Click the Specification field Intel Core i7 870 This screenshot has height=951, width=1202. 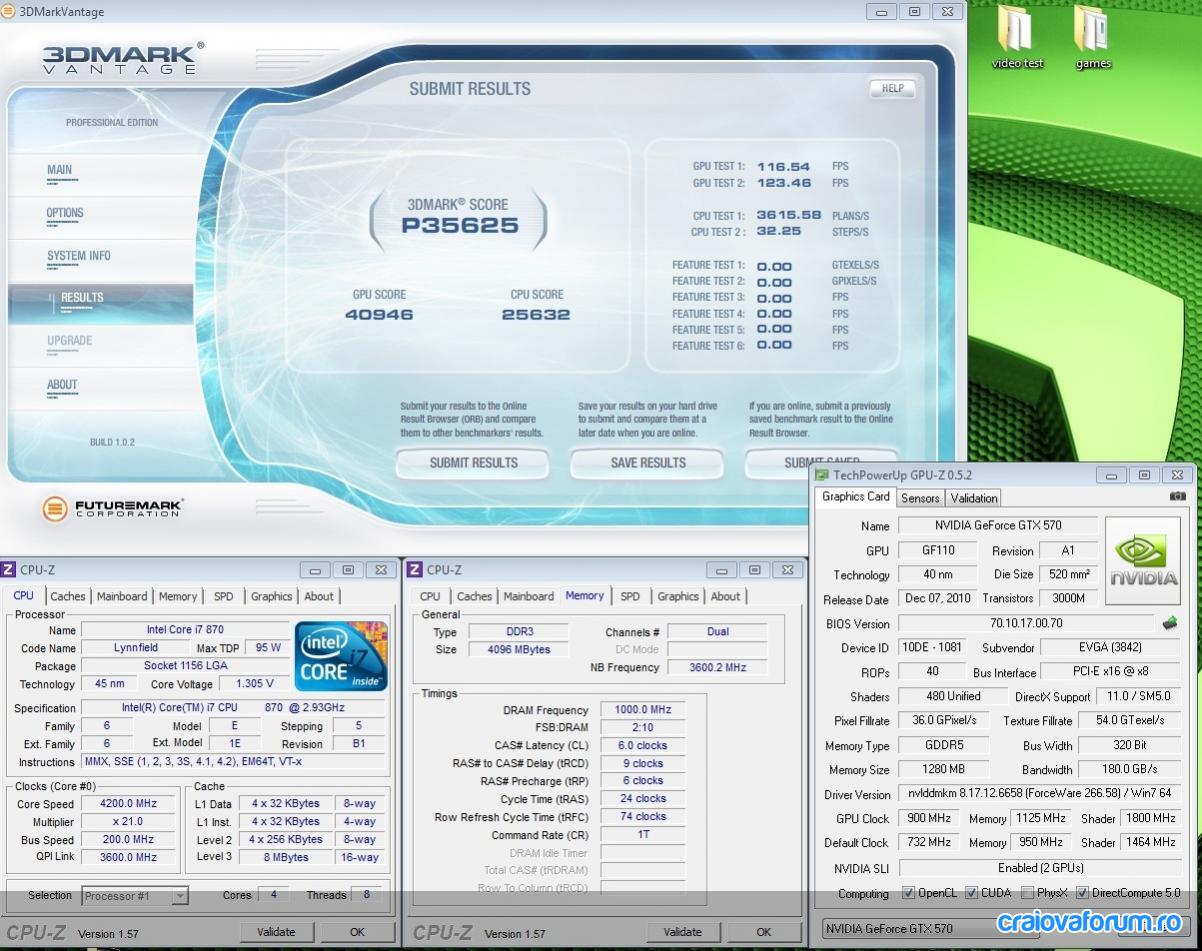[x=235, y=708]
